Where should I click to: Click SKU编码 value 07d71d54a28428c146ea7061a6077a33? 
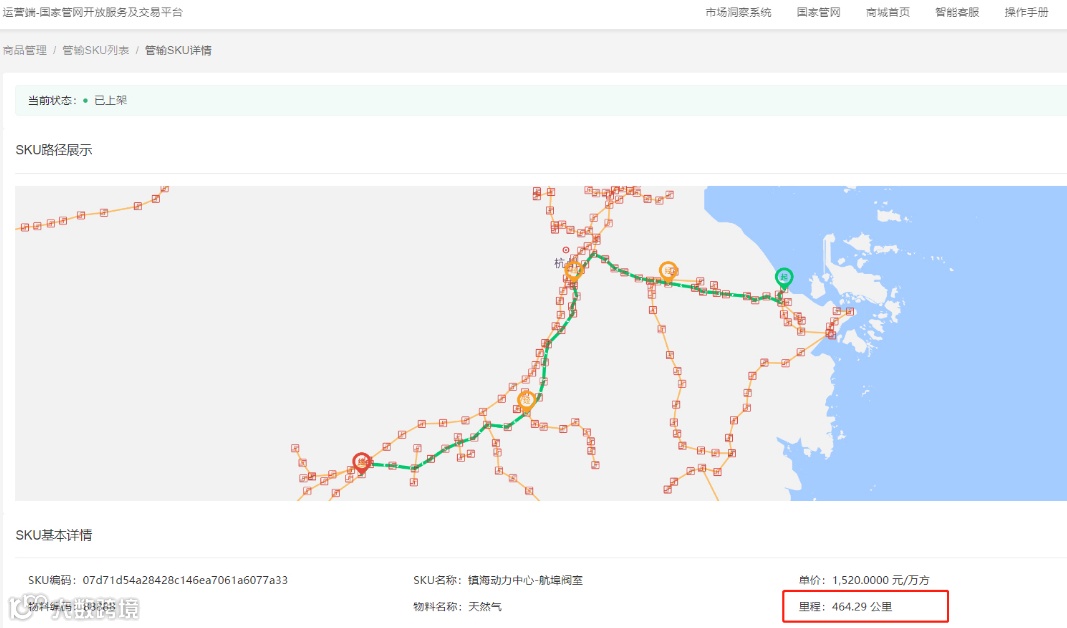click(185, 580)
